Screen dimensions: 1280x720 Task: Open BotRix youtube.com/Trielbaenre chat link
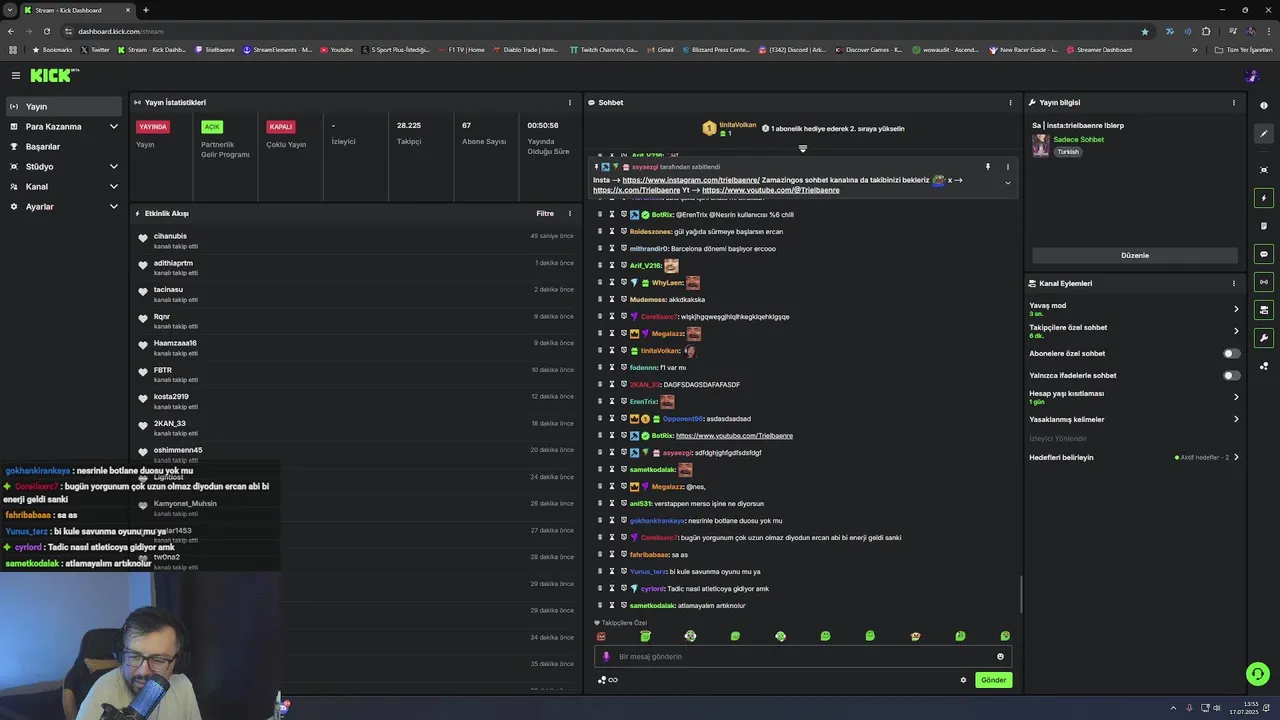pos(734,436)
